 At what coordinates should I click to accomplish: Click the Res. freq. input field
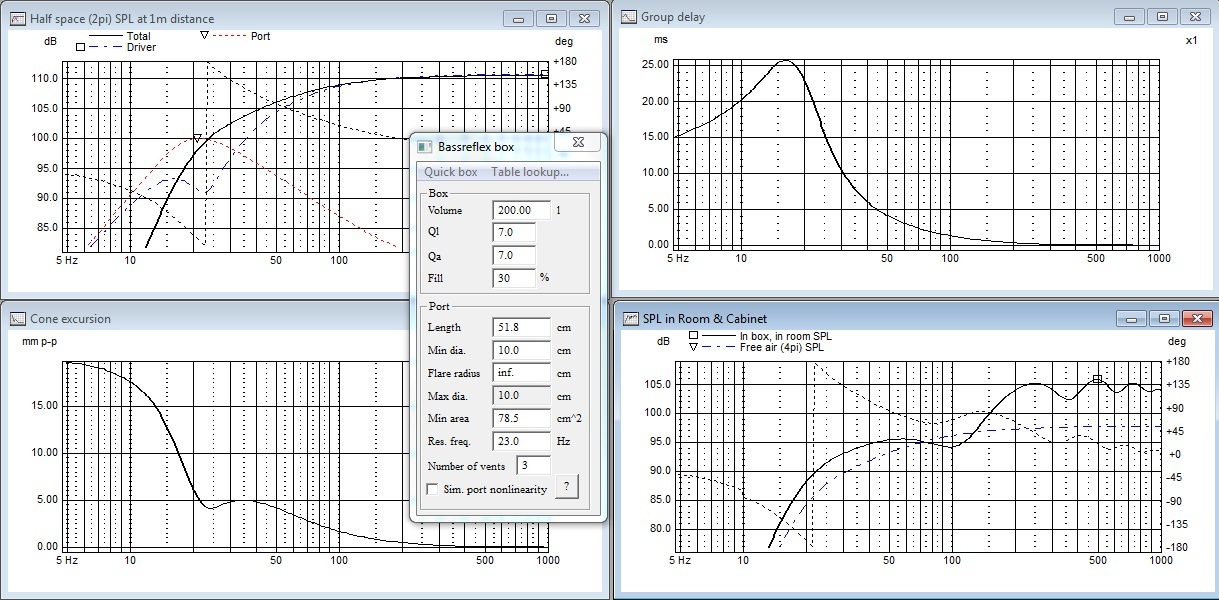click(521, 441)
